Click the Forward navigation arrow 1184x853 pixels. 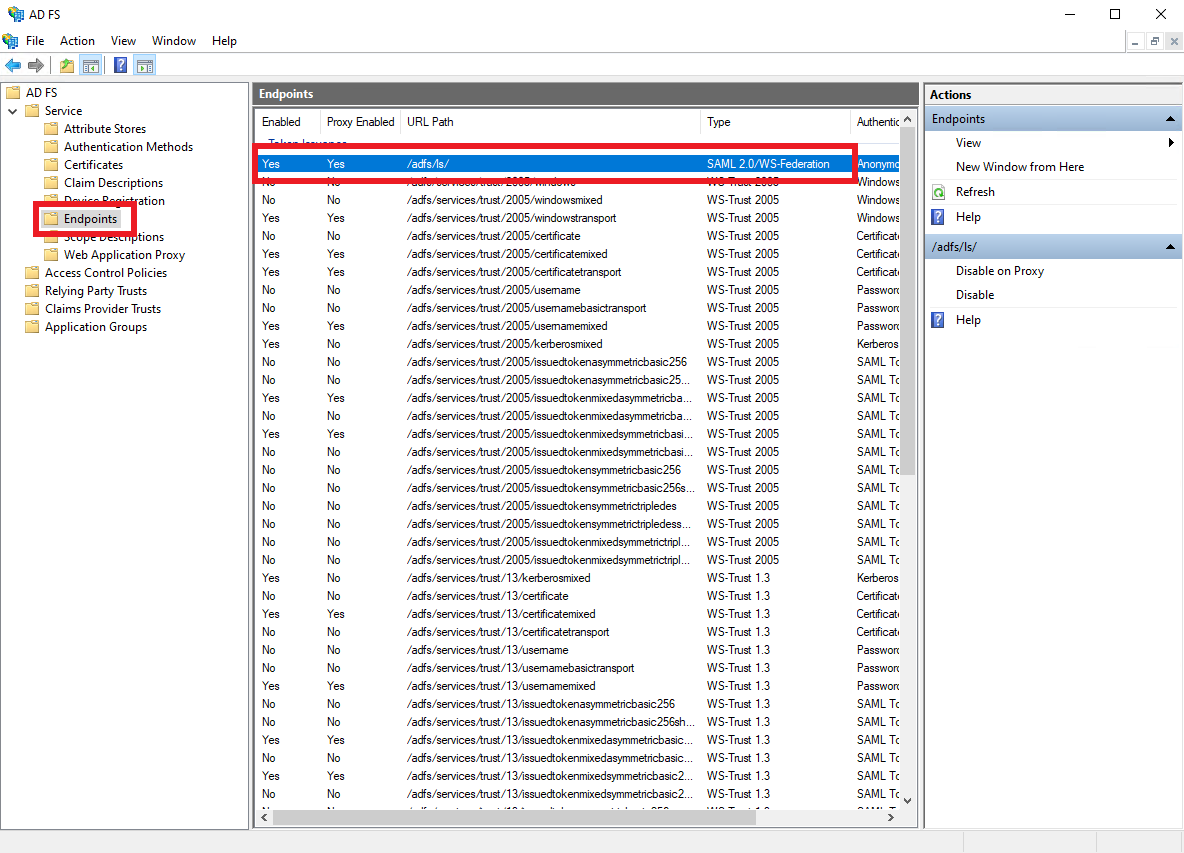37,65
